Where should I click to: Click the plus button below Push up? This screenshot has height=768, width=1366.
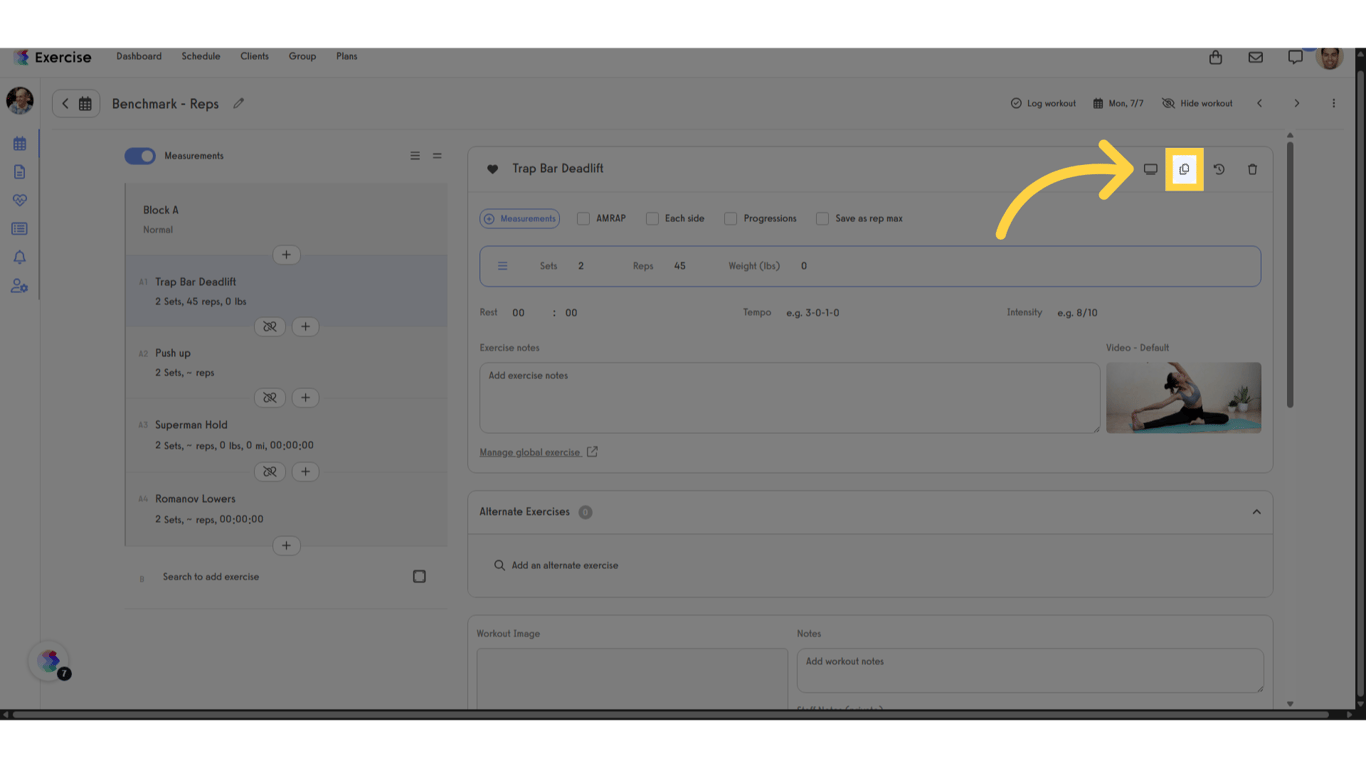(305, 398)
